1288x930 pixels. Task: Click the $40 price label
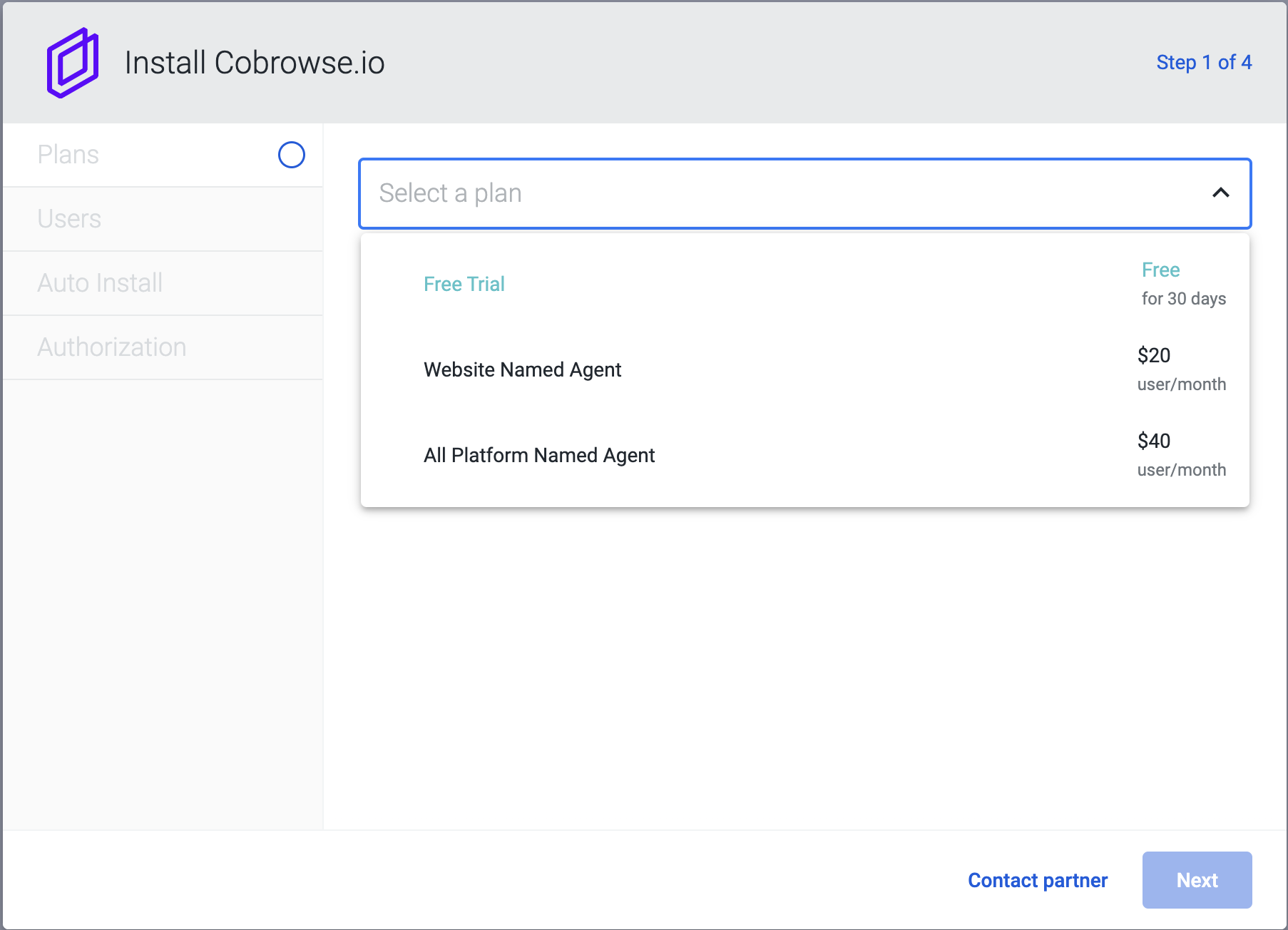pos(1153,441)
